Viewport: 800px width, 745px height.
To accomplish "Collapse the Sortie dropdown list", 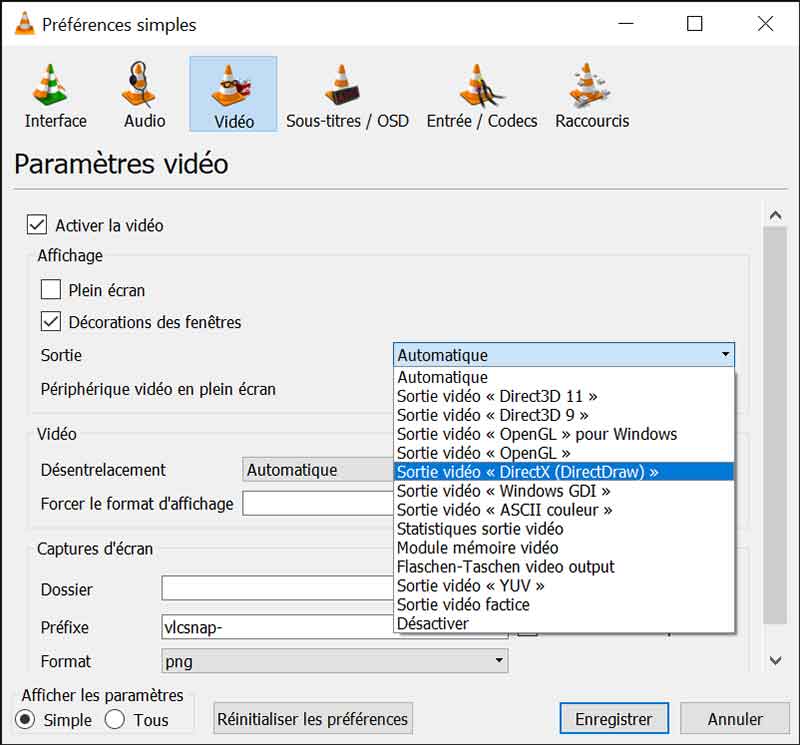I will [727, 355].
